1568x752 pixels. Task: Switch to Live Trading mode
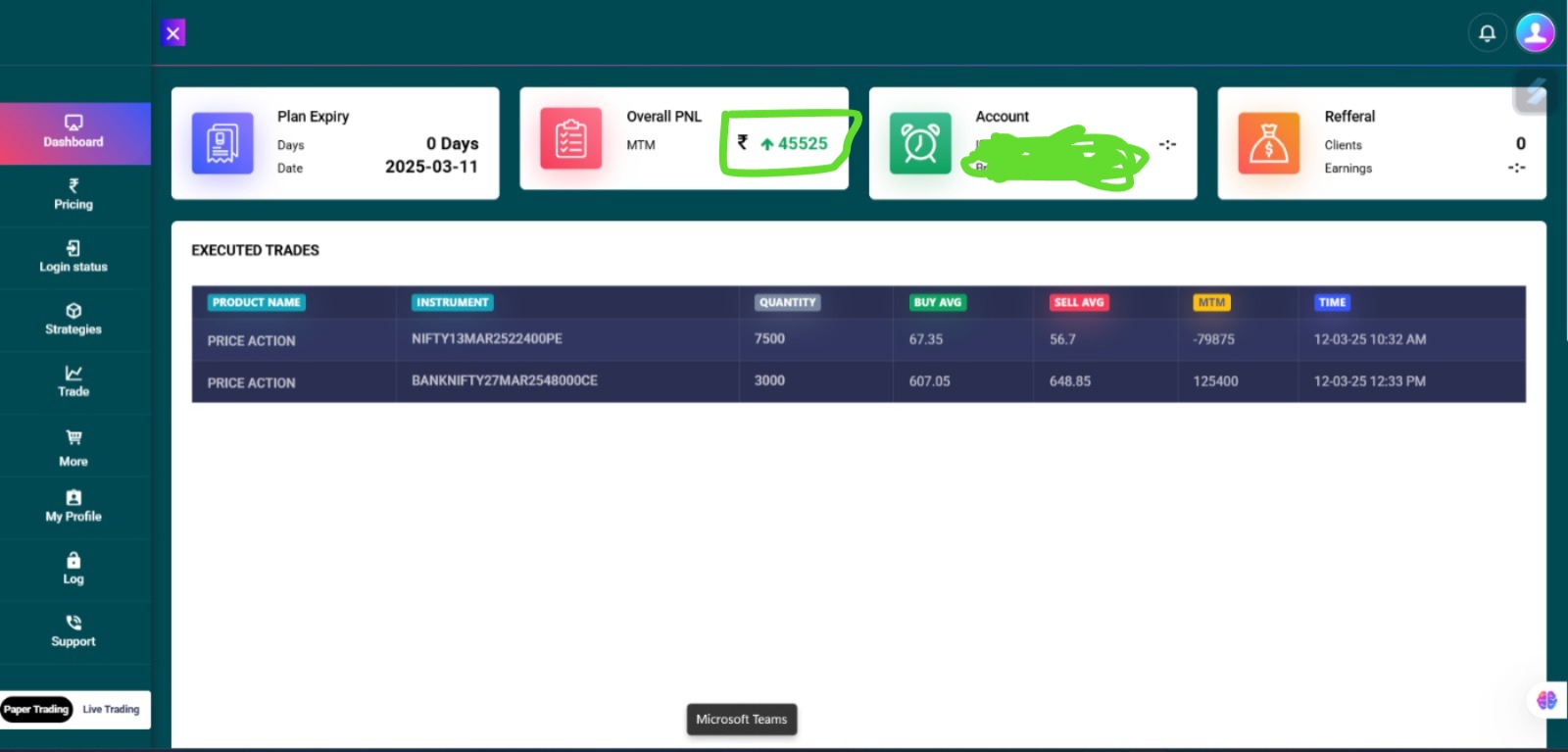(111, 709)
